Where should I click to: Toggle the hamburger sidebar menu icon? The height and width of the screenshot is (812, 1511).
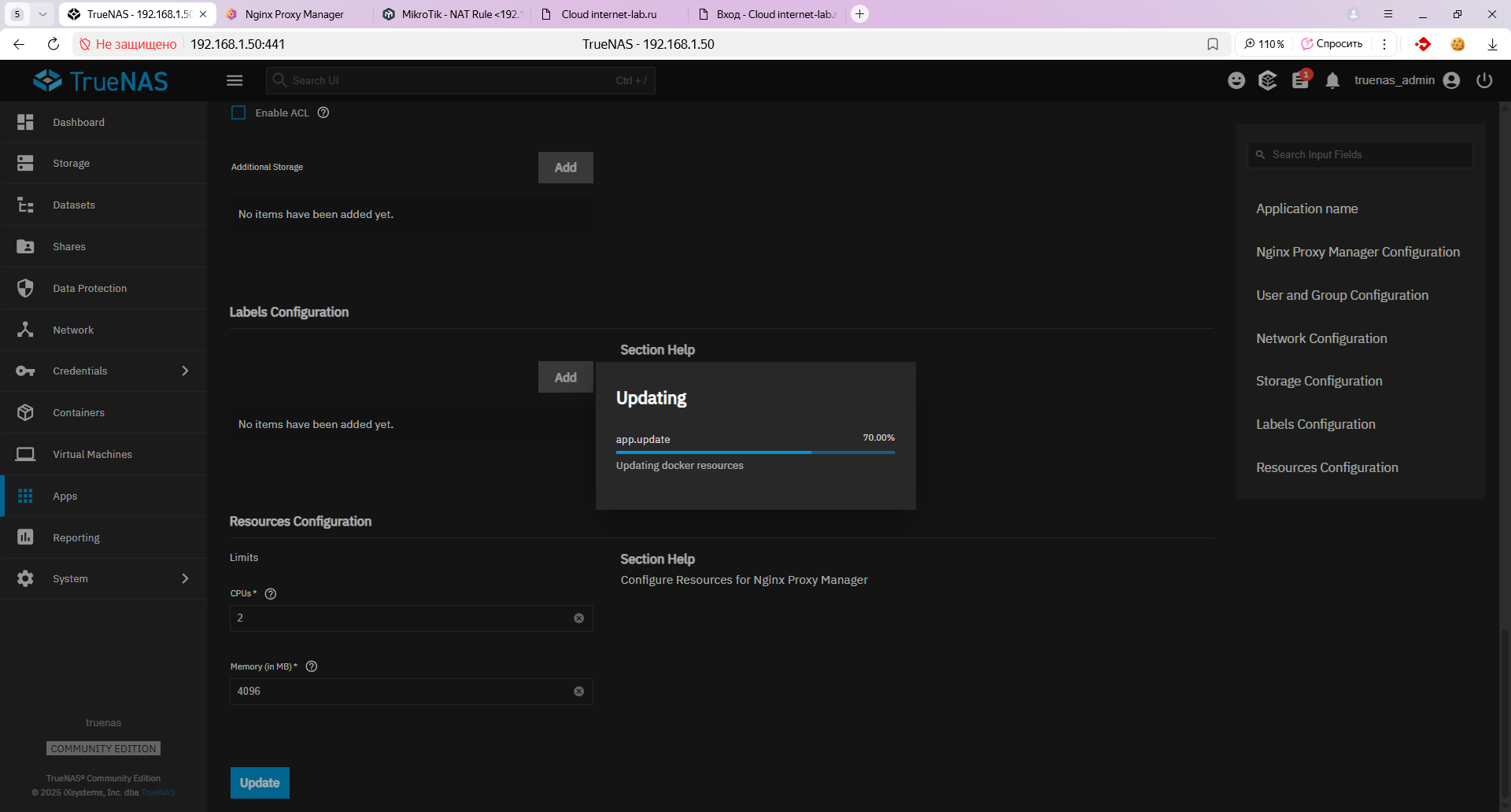(235, 80)
